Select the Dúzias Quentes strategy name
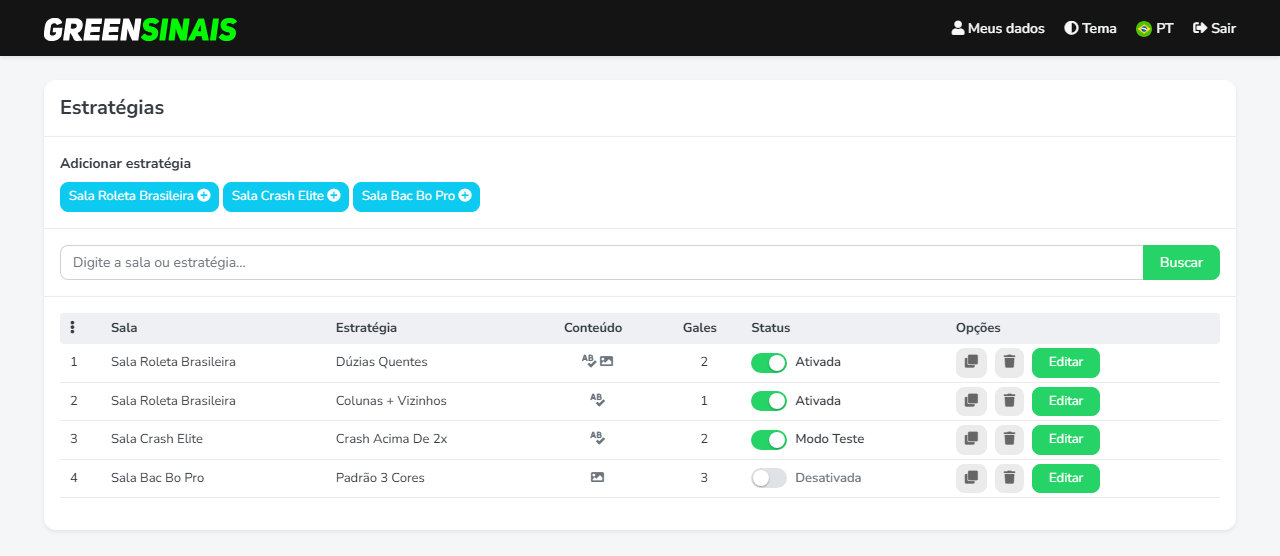The height and width of the screenshot is (556, 1280). (382, 362)
